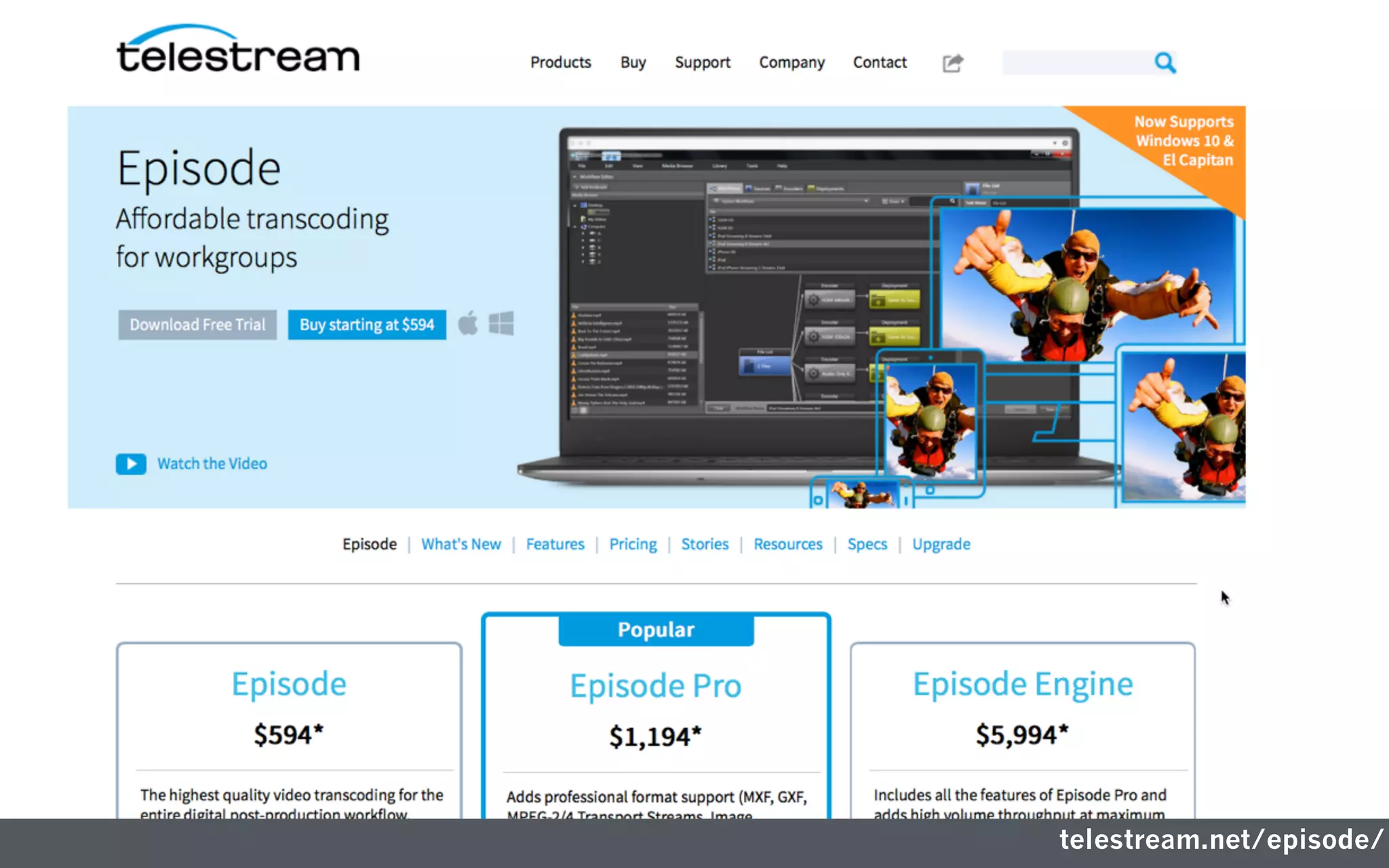Go to the Specs tab

point(867,545)
